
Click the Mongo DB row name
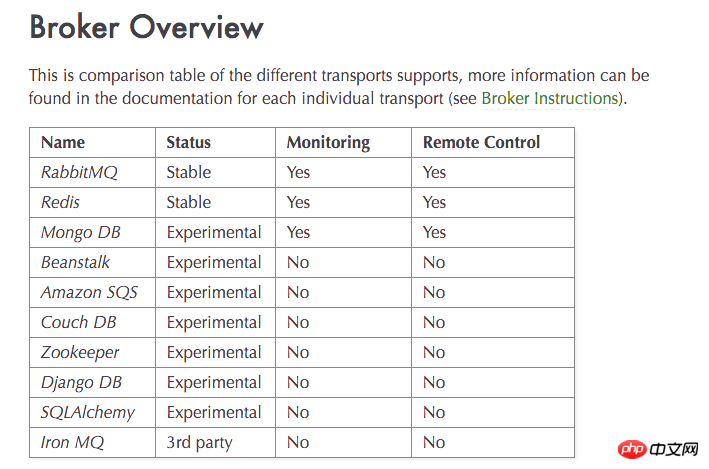tap(81, 232)
